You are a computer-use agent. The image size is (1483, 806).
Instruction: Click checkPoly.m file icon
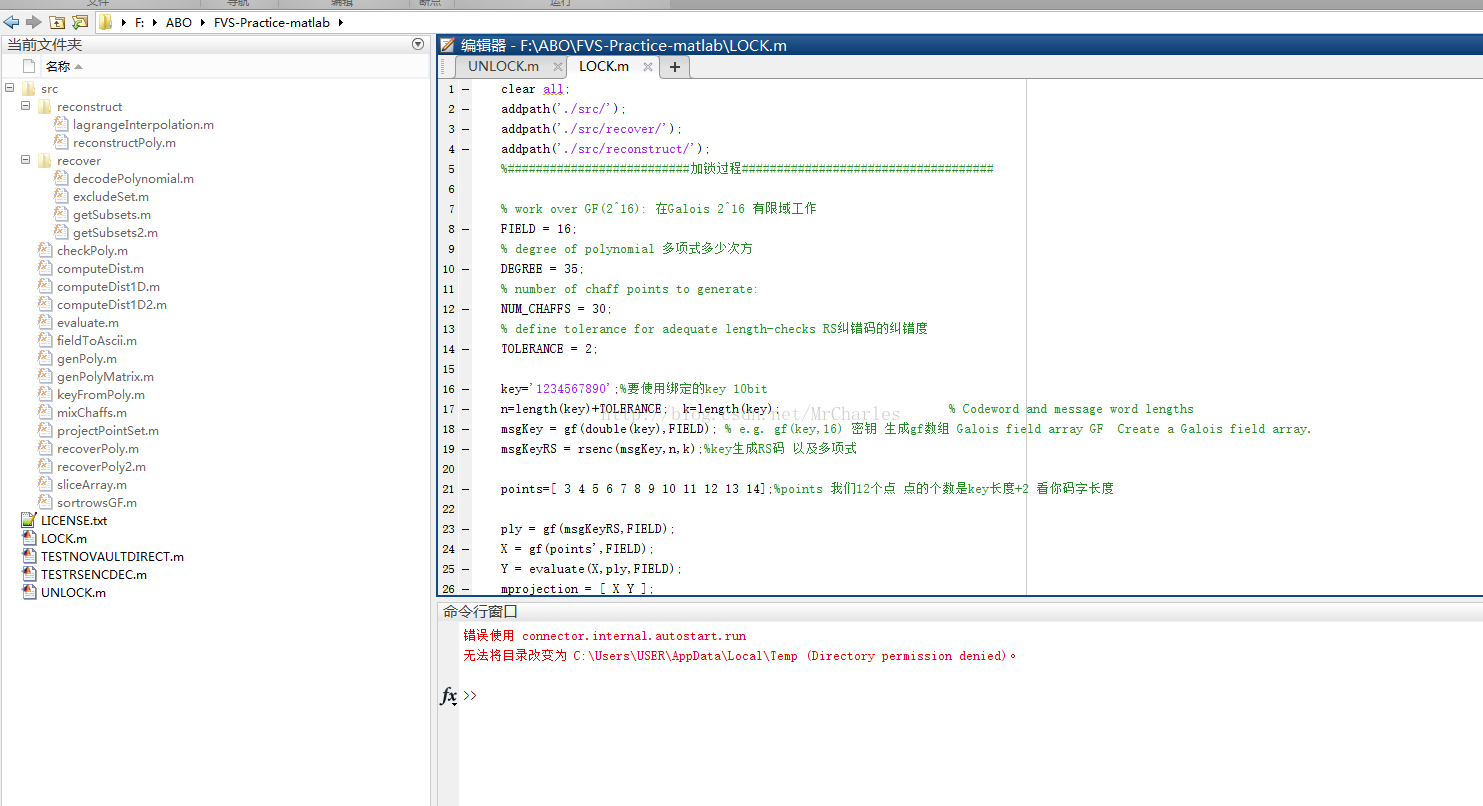click(45, 250)
